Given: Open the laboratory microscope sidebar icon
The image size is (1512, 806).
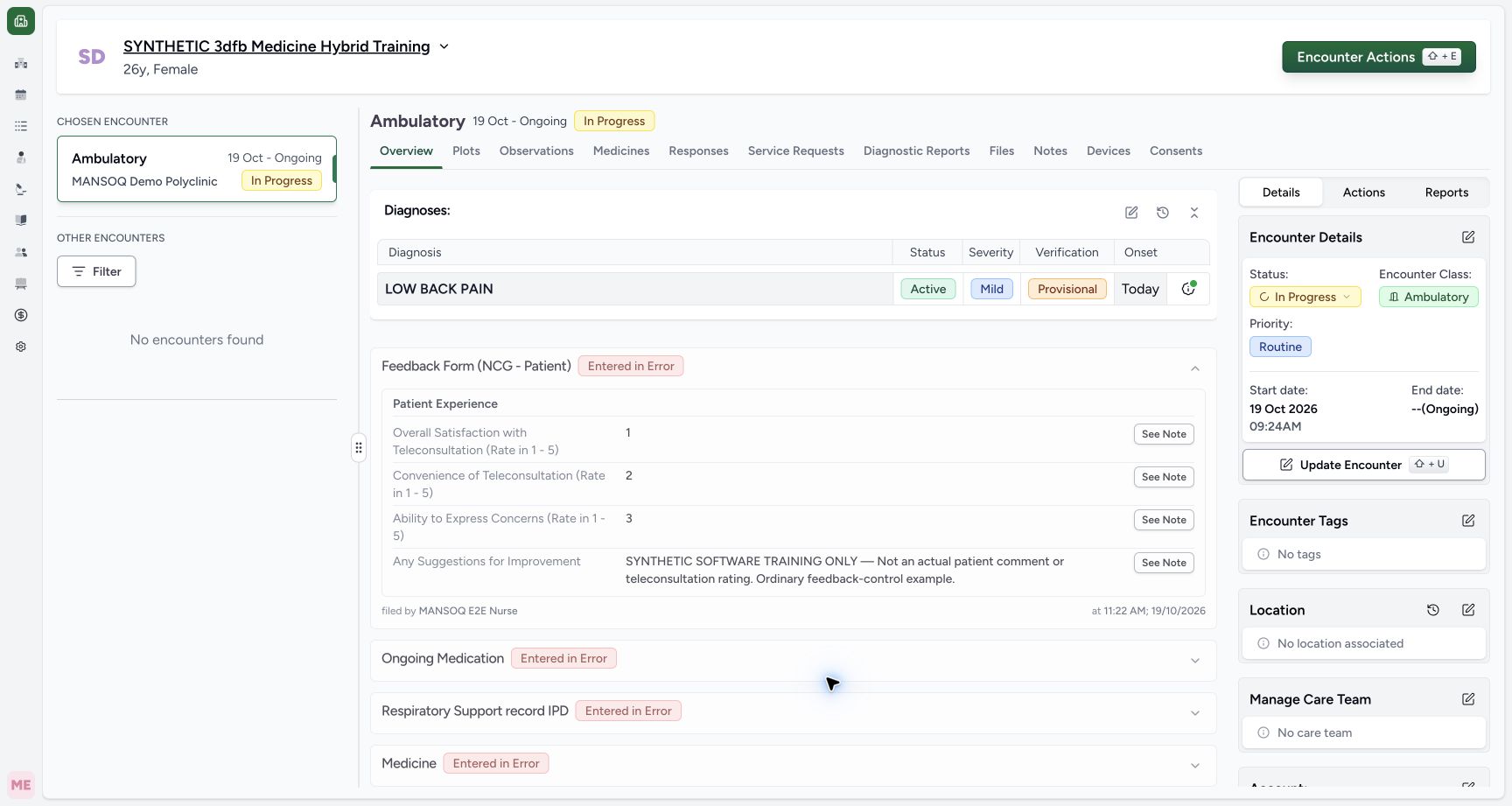Looking at the screenshot, I should [x=21, y=189].
